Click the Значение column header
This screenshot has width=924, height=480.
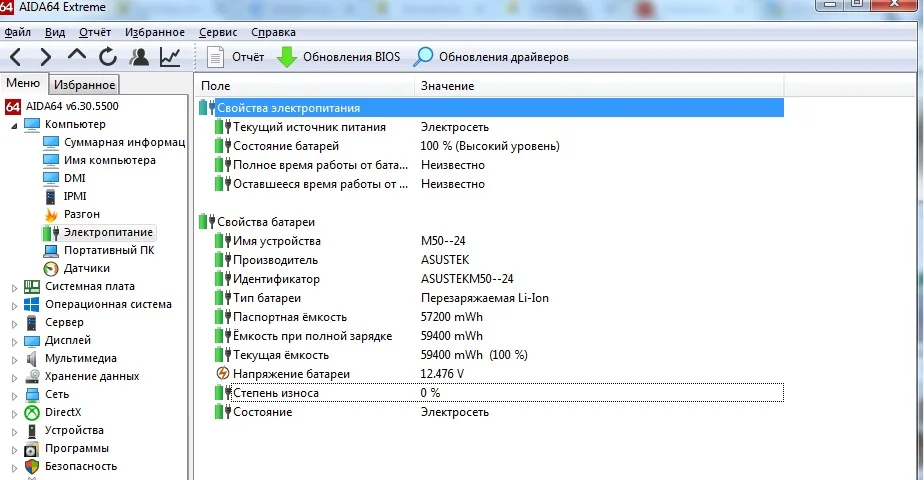[x=599, y=86]
